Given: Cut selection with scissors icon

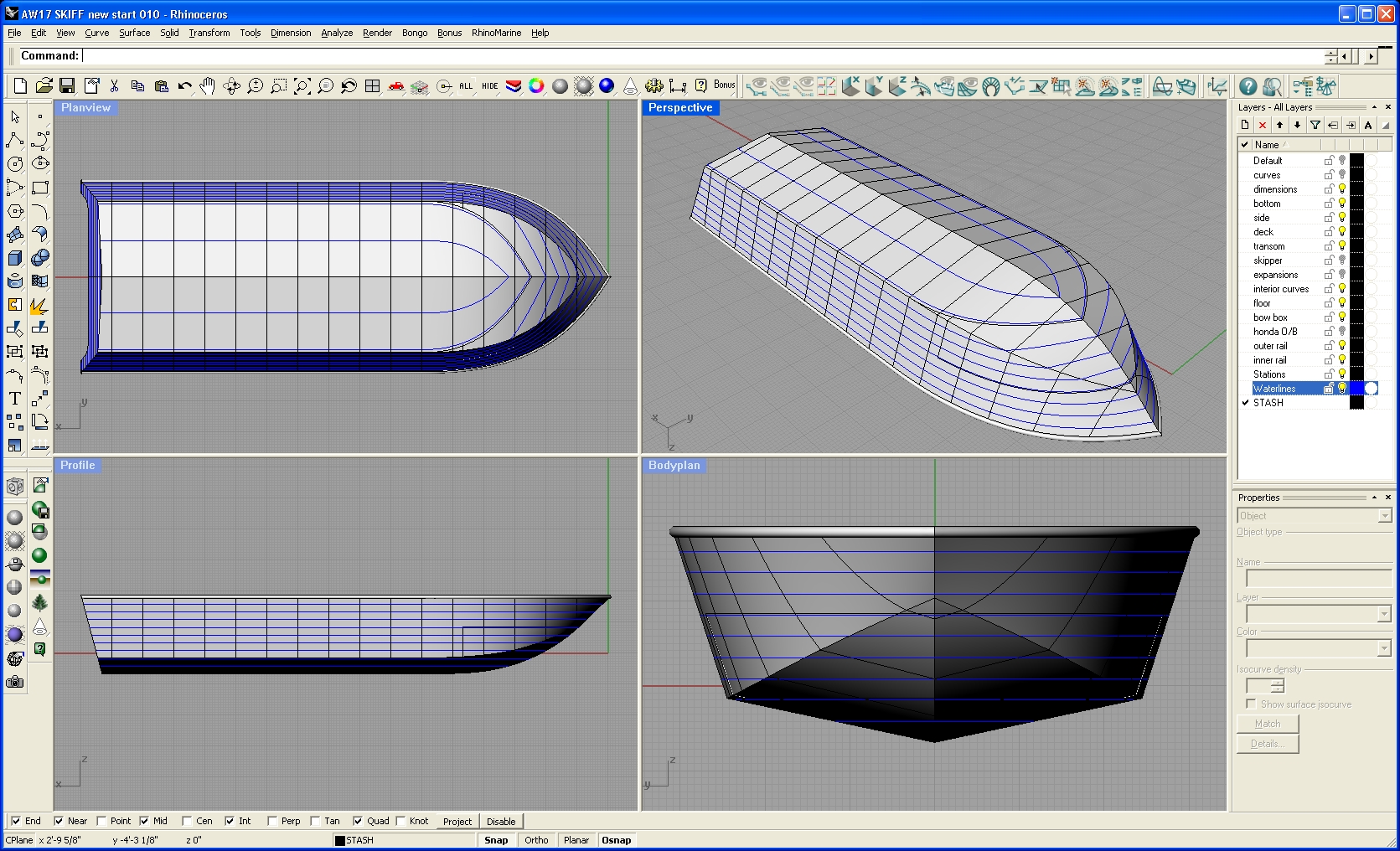Looking at the screenshot, I should tap(114, 86).
